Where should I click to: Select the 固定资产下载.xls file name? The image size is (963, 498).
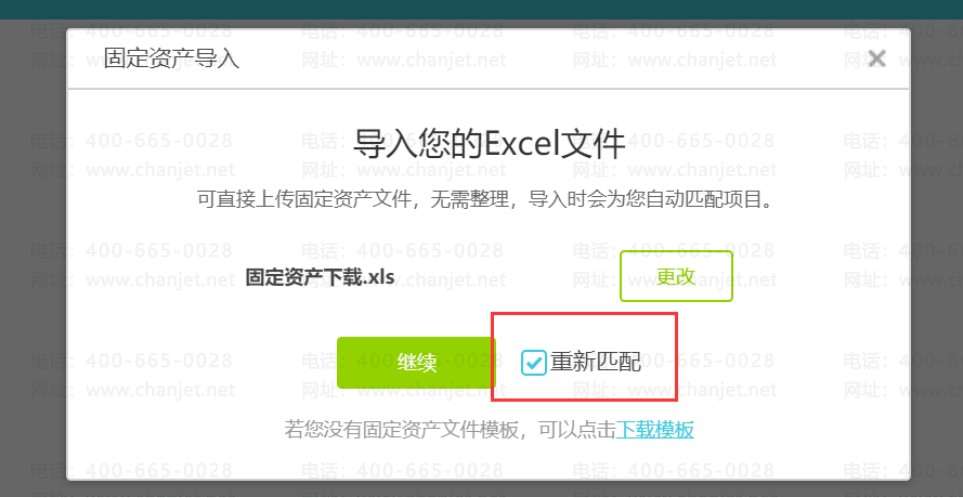pos(319,276)
